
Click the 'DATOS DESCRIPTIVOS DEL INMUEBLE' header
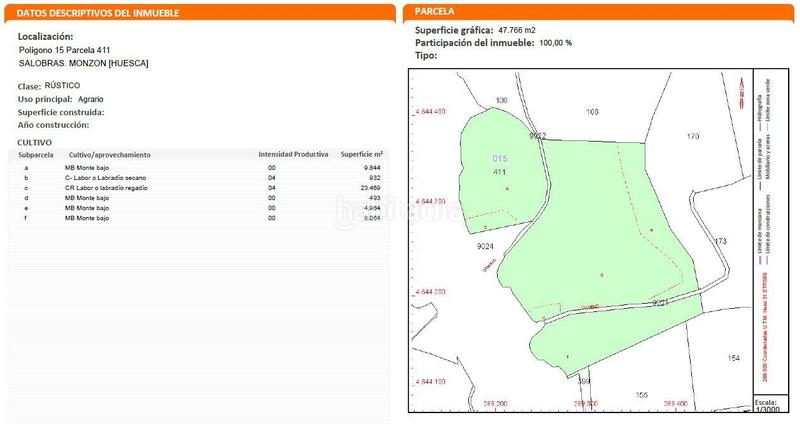(98, 13)
